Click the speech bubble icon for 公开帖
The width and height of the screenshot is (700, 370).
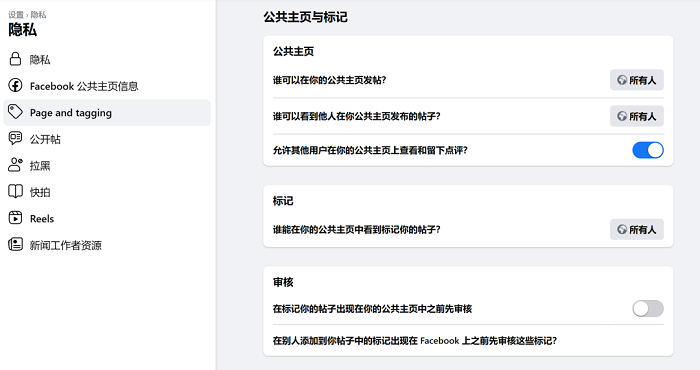pyautogui.click(x=15, y=138)
